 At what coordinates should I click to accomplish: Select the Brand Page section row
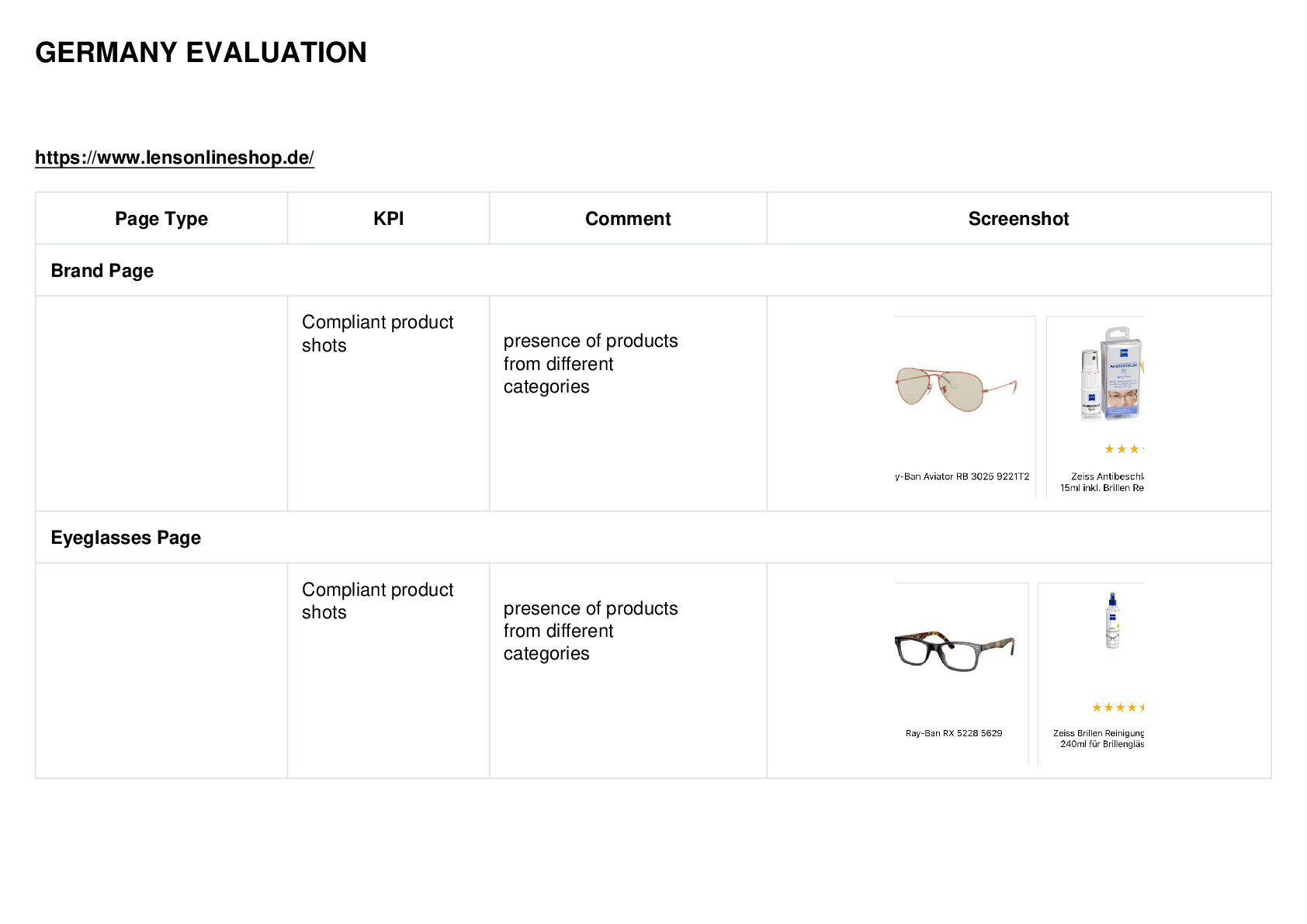pos(653,270)
